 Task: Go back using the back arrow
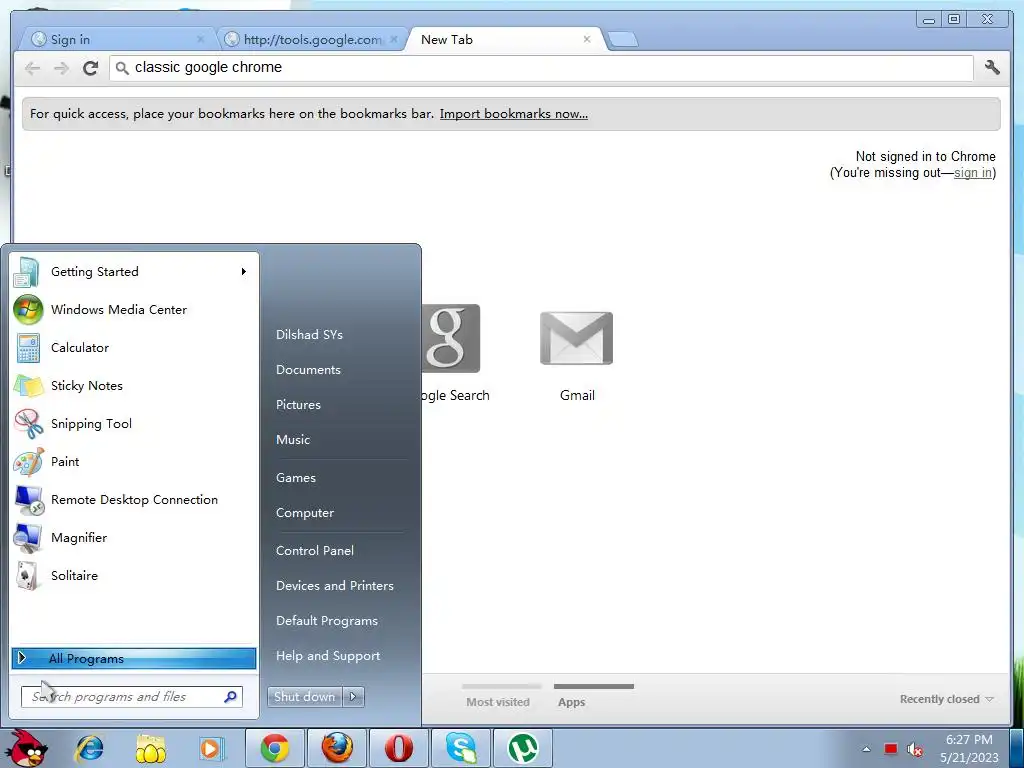[x=32, y=68]
